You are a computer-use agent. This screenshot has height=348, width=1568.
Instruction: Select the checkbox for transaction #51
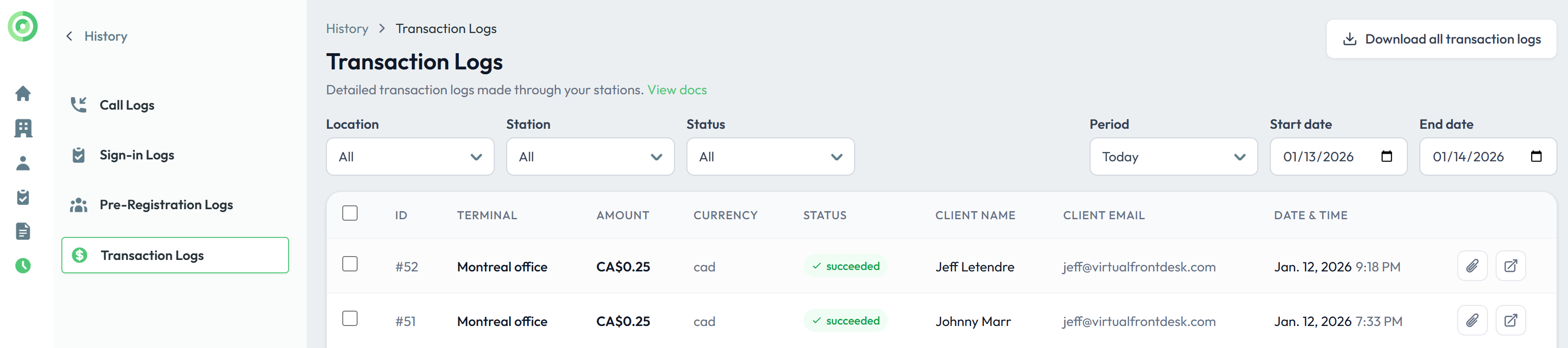[350, 319]
